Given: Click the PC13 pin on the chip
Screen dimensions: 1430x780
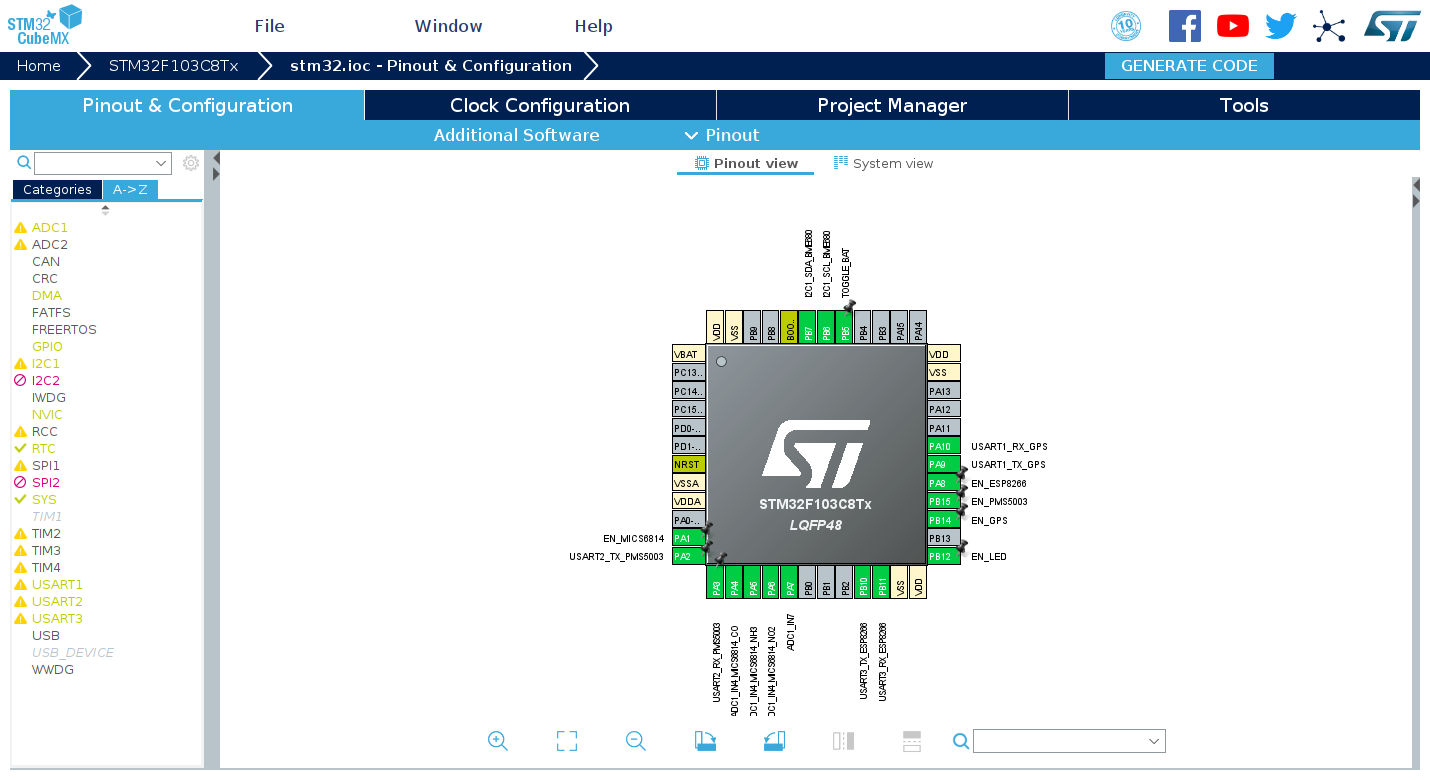Looking at the screenshot, I should (x=689, y=372).
